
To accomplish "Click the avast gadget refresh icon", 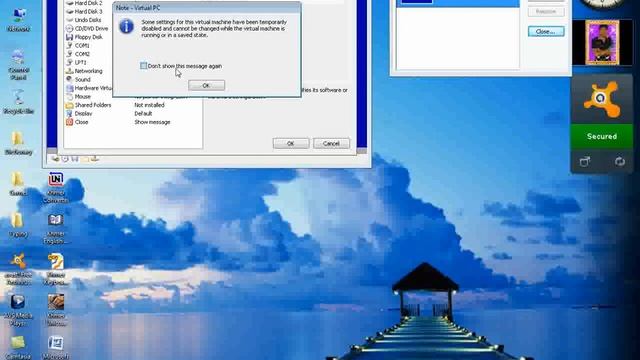I will tap(620, 162).
